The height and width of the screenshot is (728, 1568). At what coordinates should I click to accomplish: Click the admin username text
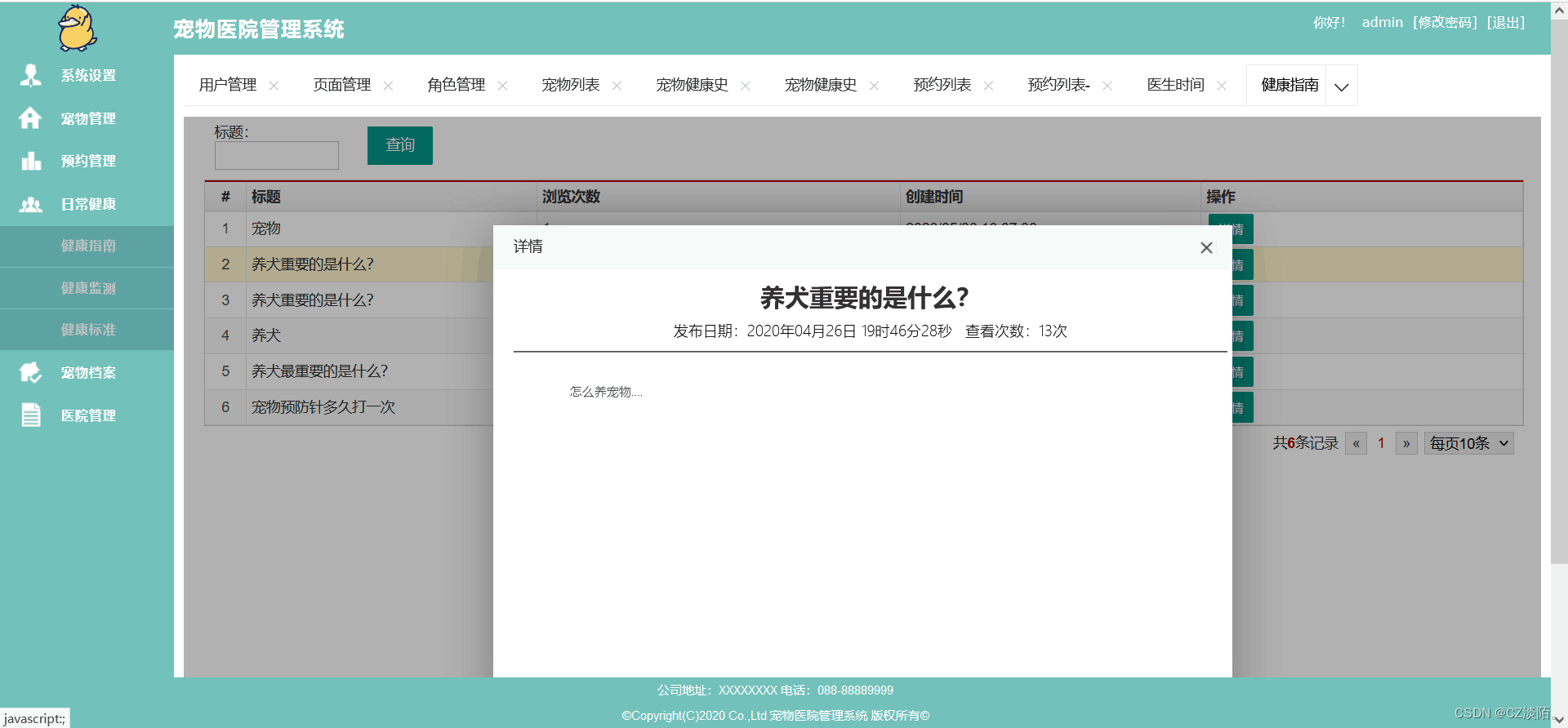coord(1383,23)
